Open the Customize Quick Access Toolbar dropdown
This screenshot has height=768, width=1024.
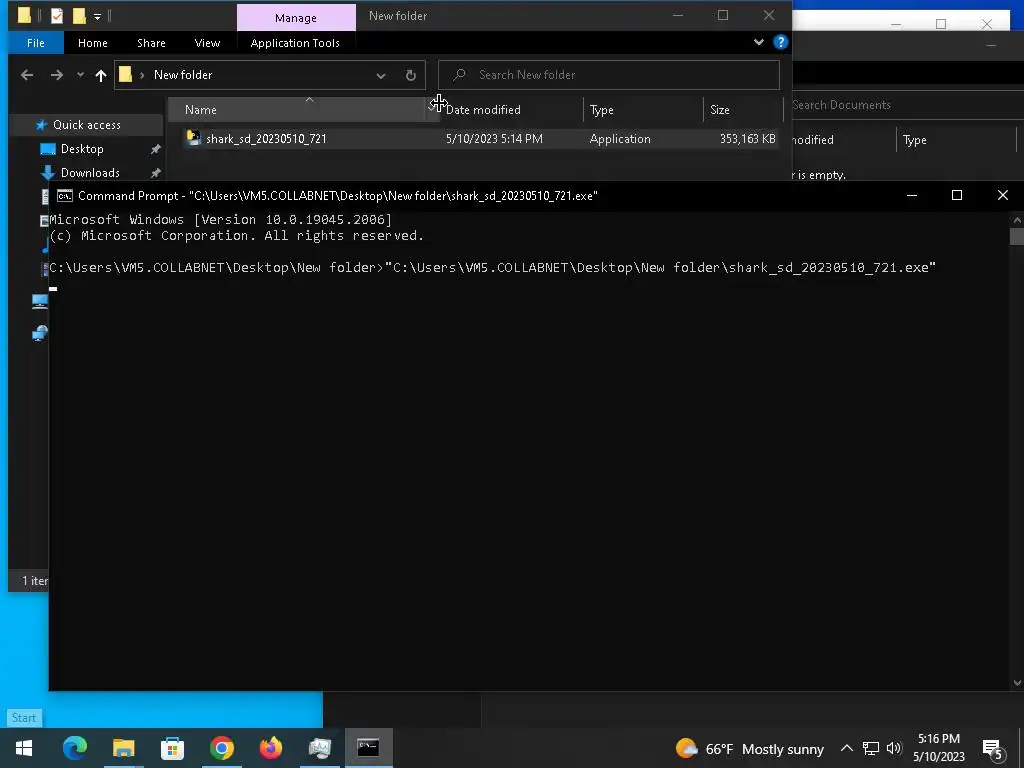tap(97, 16)
